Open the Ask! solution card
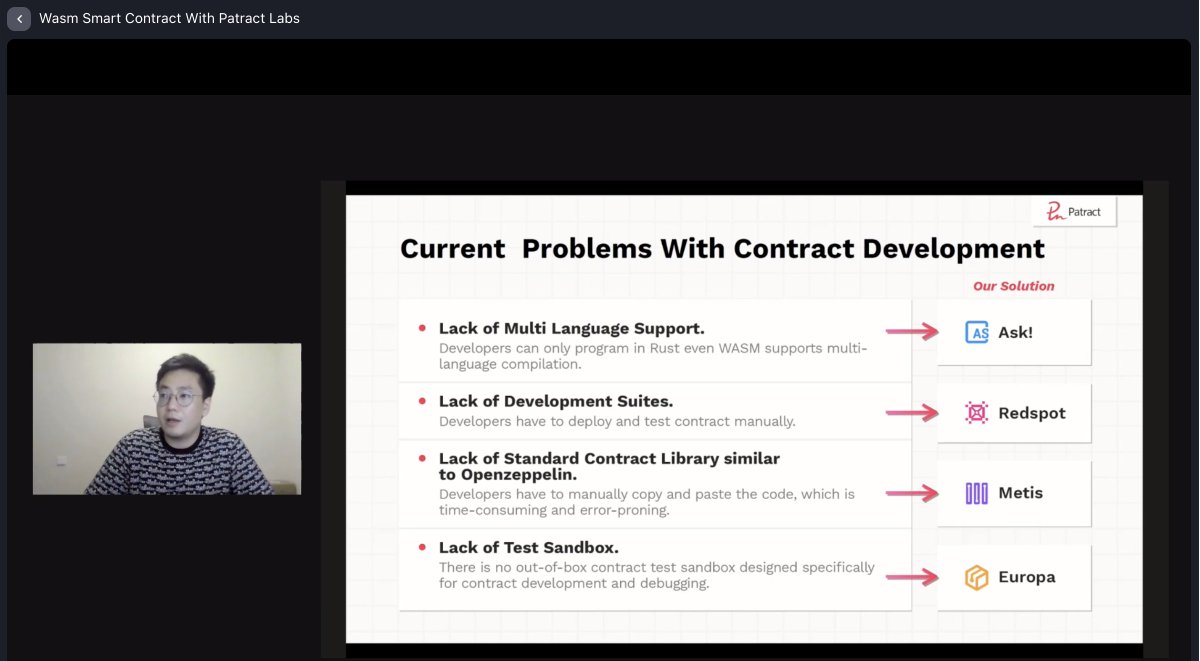This screenshot has width=1200, height=661. click(x=1013, y=332)
